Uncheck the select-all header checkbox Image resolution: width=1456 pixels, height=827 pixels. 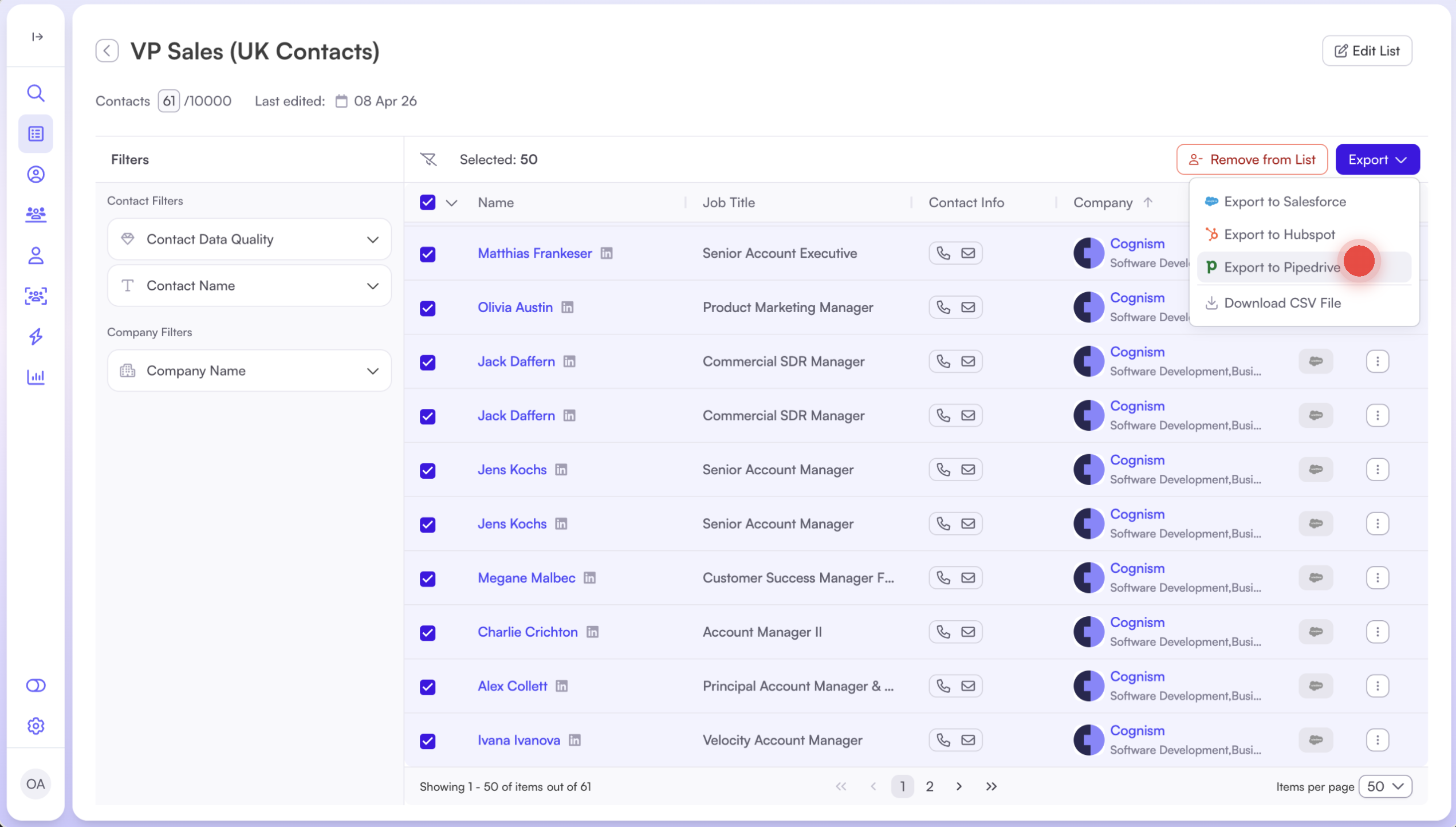pyautogui.click(x=427, y=202)
